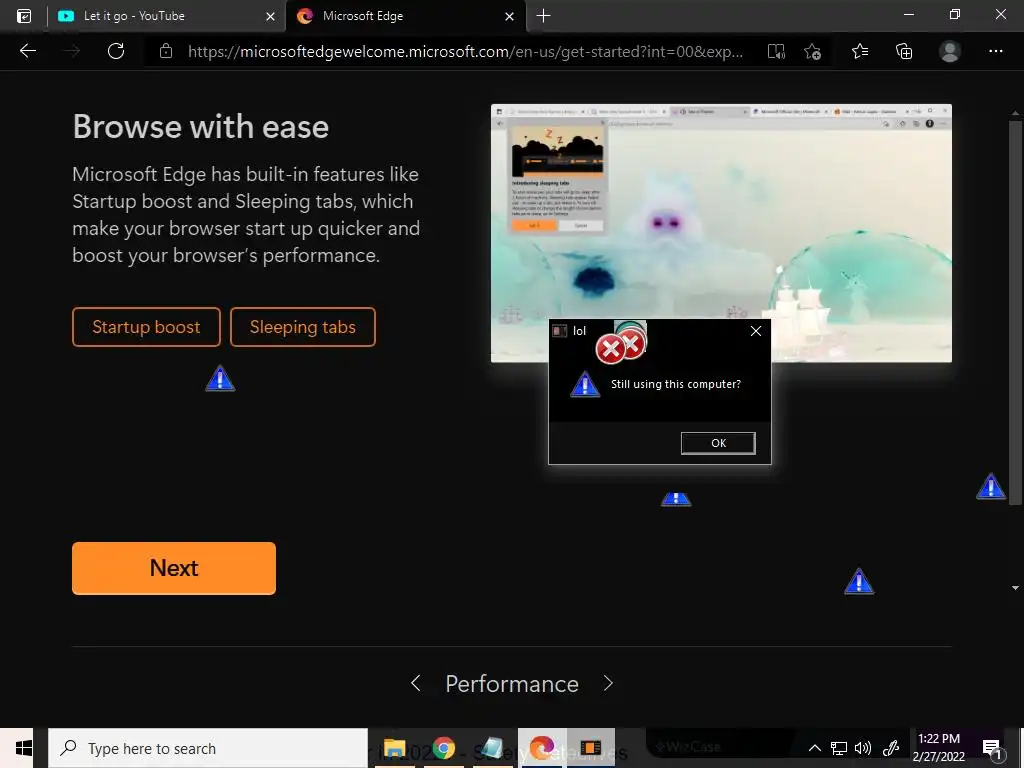
Task: Click the page vertical scrollbar
Action: coord(1015,313)
